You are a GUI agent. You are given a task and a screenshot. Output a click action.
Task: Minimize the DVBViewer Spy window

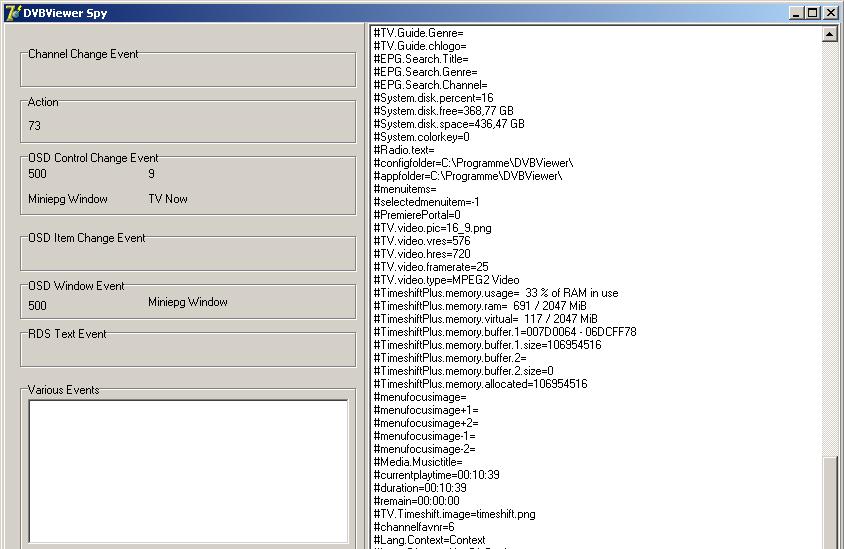(x=796, y=13)
